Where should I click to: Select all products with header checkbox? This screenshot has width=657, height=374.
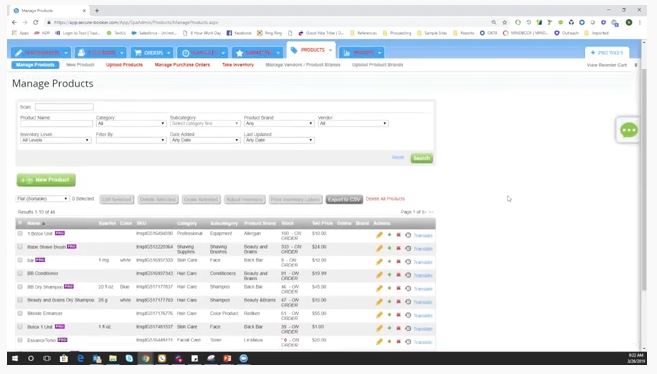click(x=20, y=223)
